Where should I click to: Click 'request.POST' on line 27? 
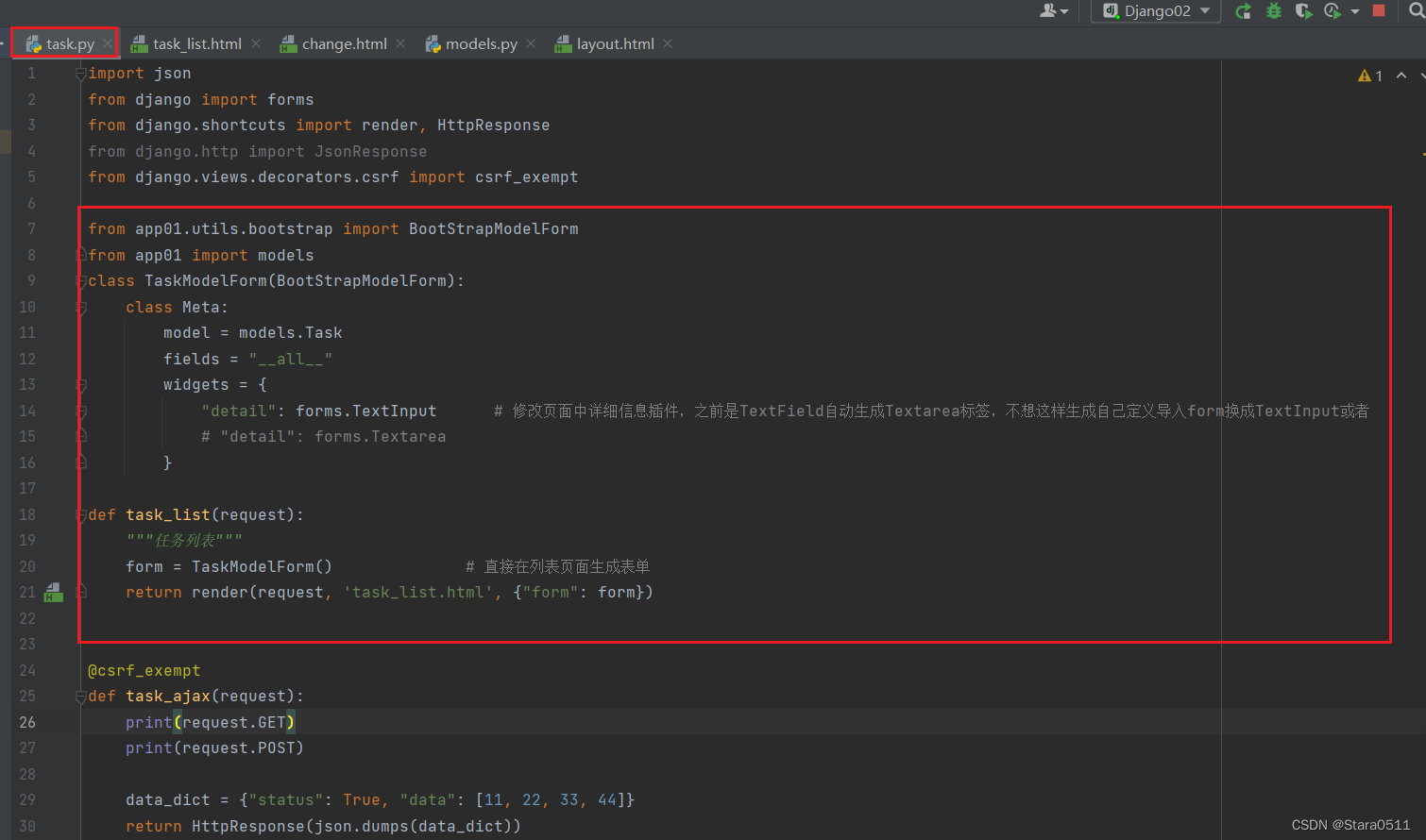coord(239,748)
